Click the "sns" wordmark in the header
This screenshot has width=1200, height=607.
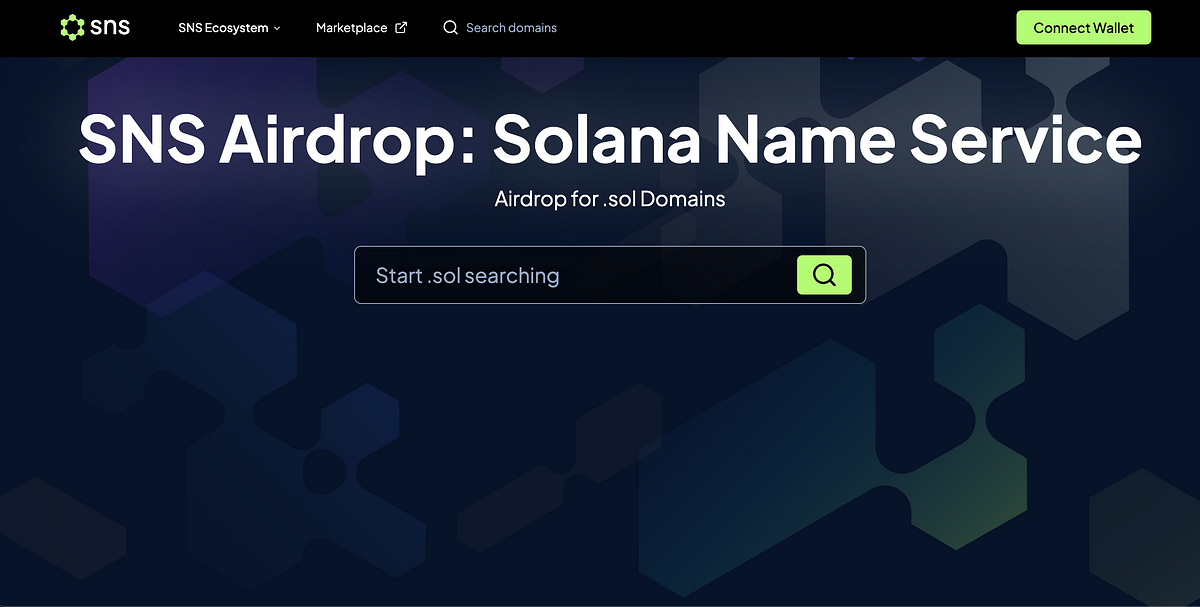[109, 27]
